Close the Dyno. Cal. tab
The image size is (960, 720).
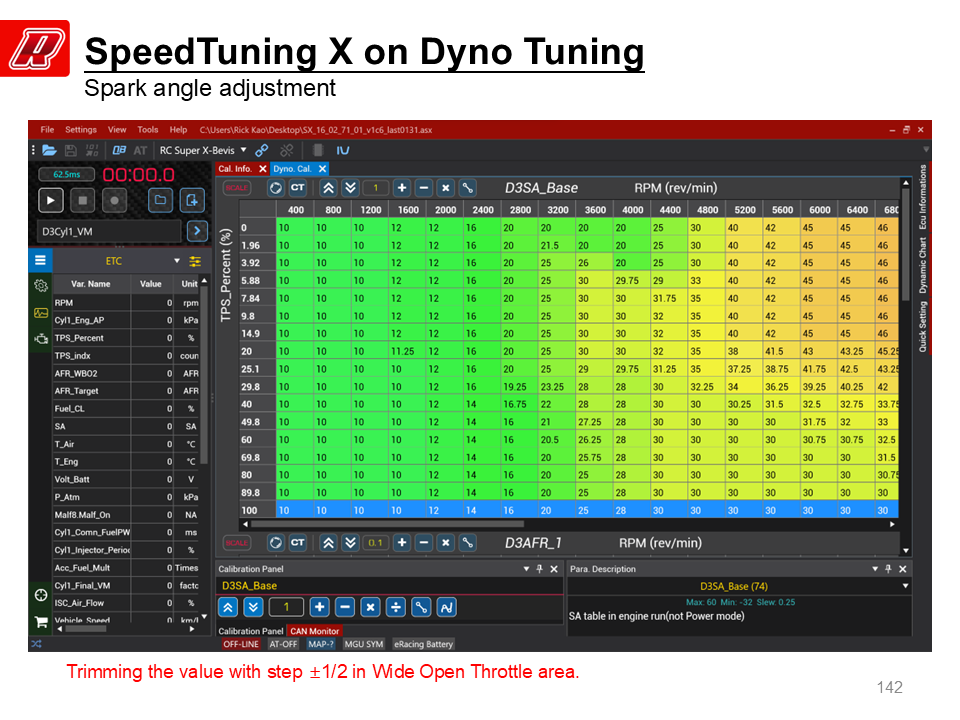point(322,168)
